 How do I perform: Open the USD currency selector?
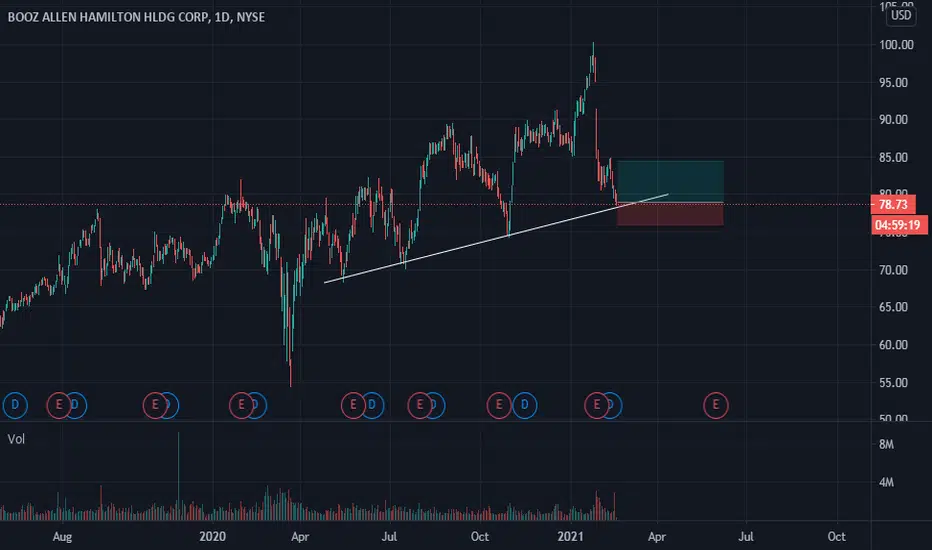pyautogui.click(x=900, y=15)
